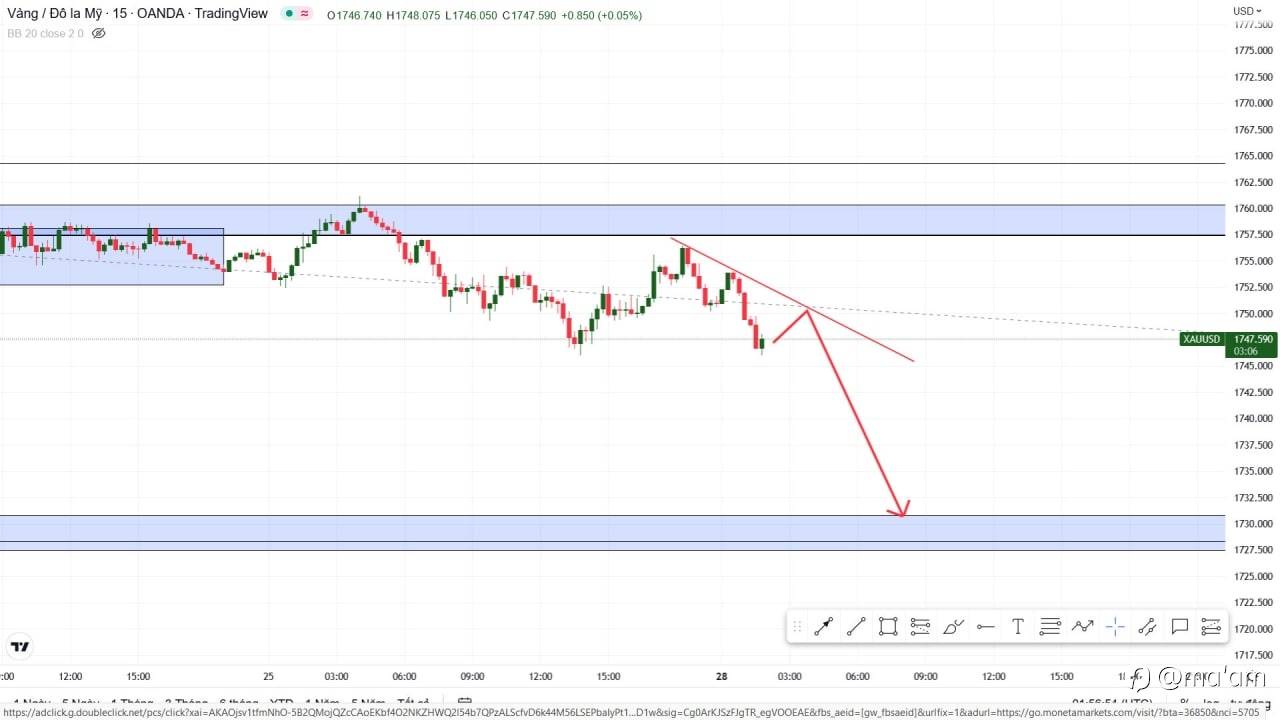Click the pink approximate data indicator

304,14
